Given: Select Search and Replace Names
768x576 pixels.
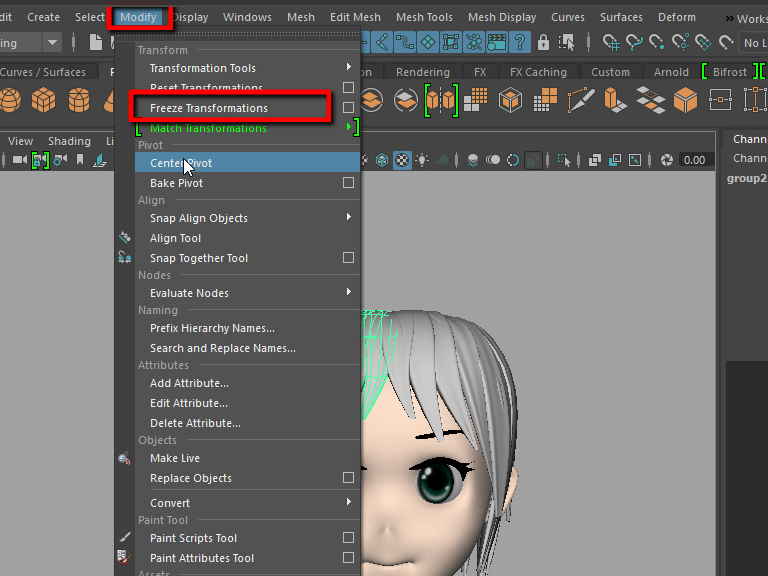Looking at the screenshot, I should click(222, 348).
